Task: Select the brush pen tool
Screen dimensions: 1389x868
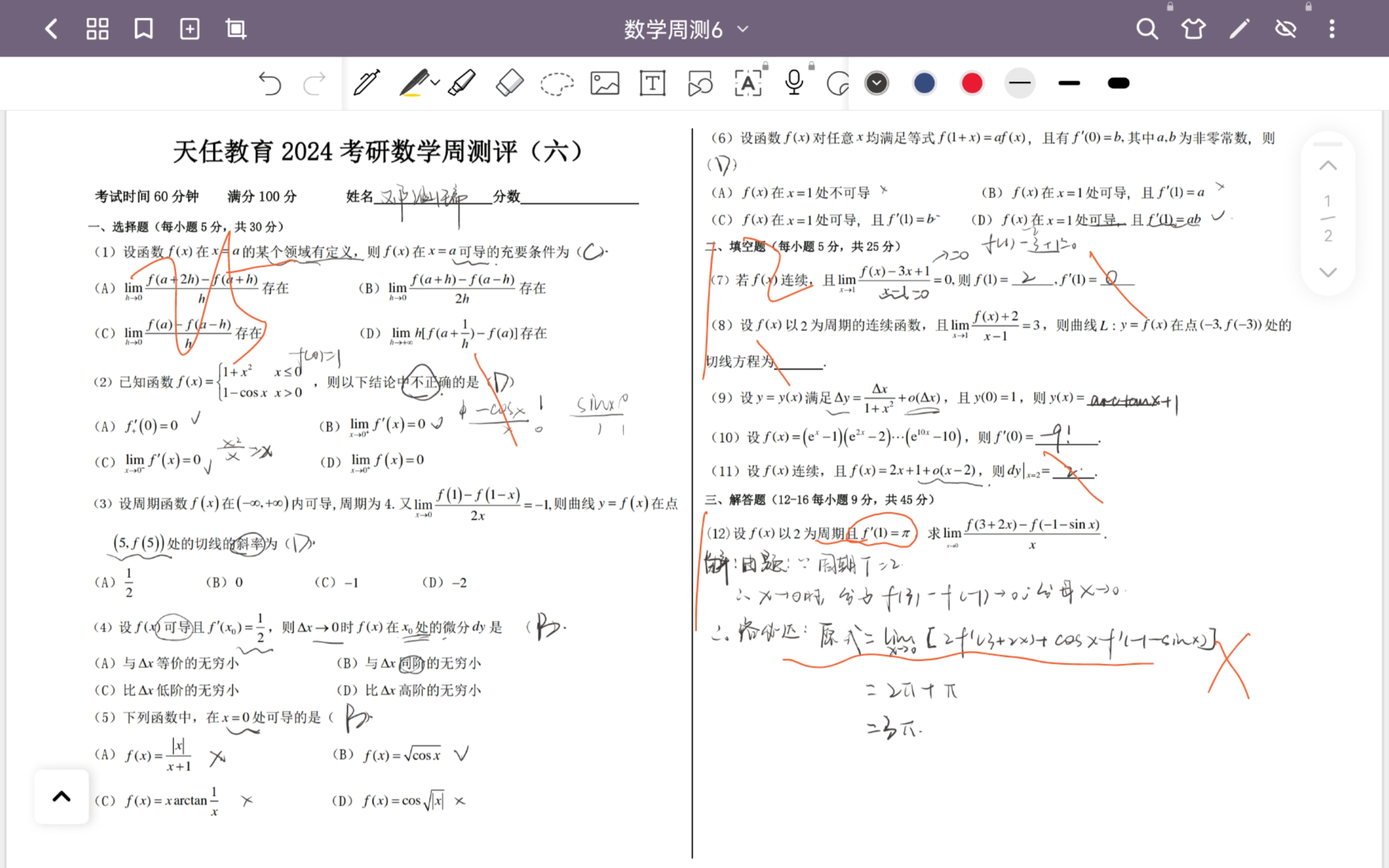Action: click(x=414, y=82)
